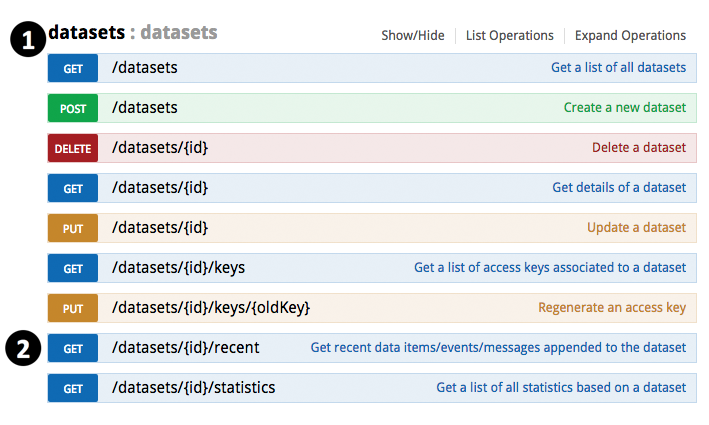The height and width of the screenshot is (425, 709).
Task: Open the 'Delete a dataset' operation
Action: (x=638, y=148)
